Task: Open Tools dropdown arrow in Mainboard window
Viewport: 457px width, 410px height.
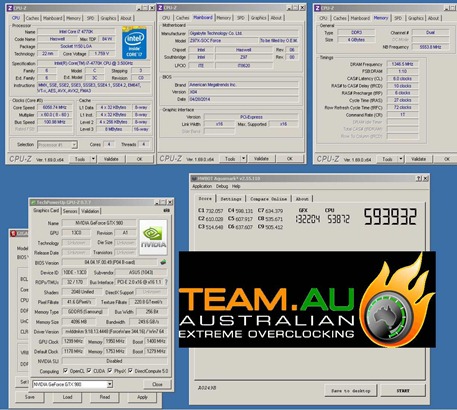Action: click(244, 159)
